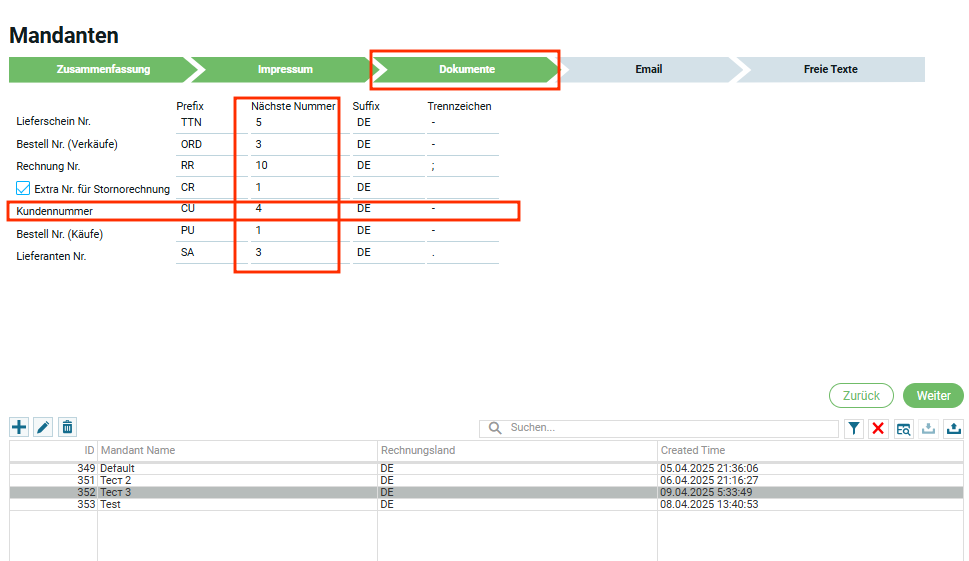Click the Suchen search field
Screen dimensions: 969x561
click(x=670, y=428)
